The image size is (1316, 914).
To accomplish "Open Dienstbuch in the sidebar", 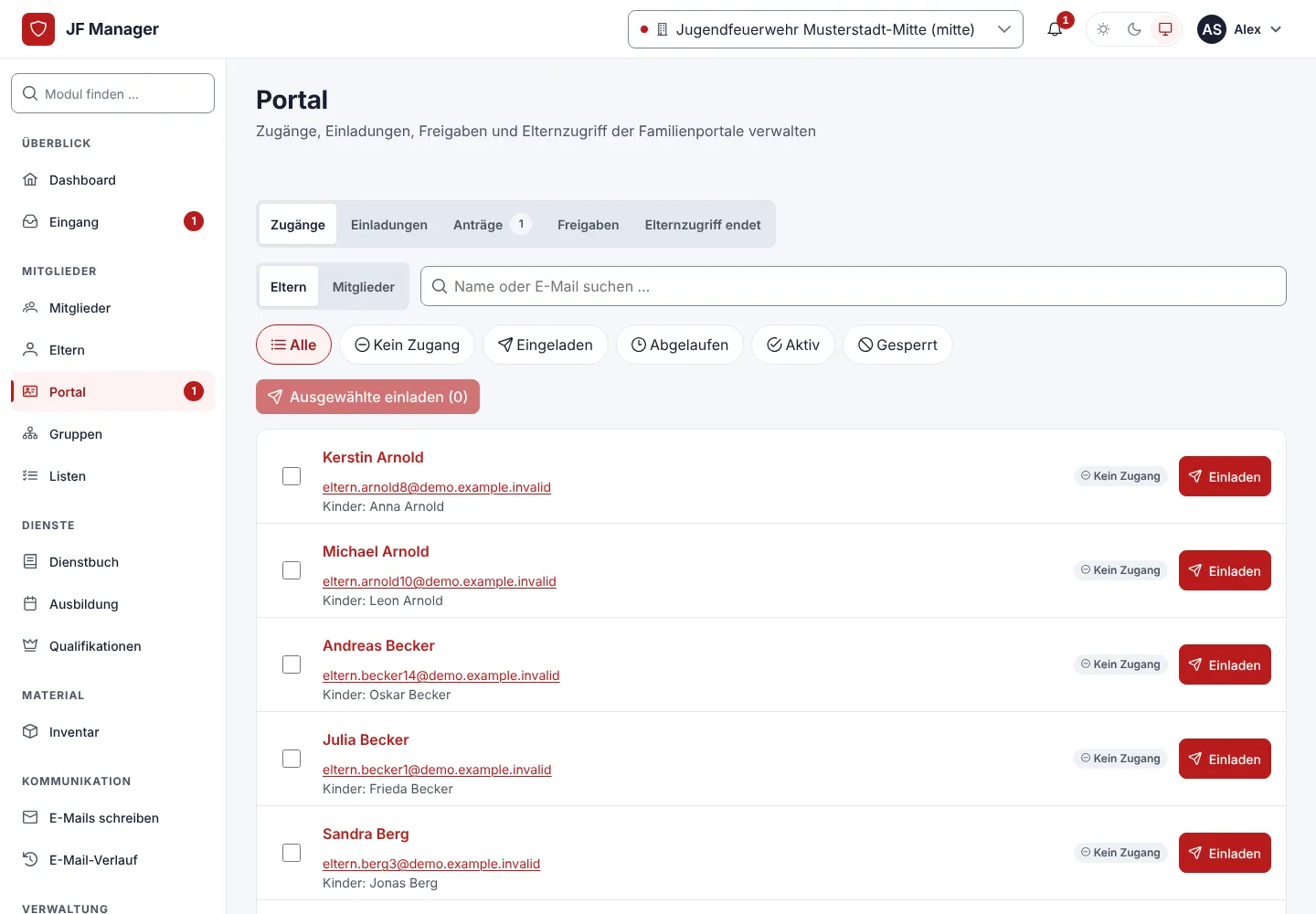I will tap(113, 562).
